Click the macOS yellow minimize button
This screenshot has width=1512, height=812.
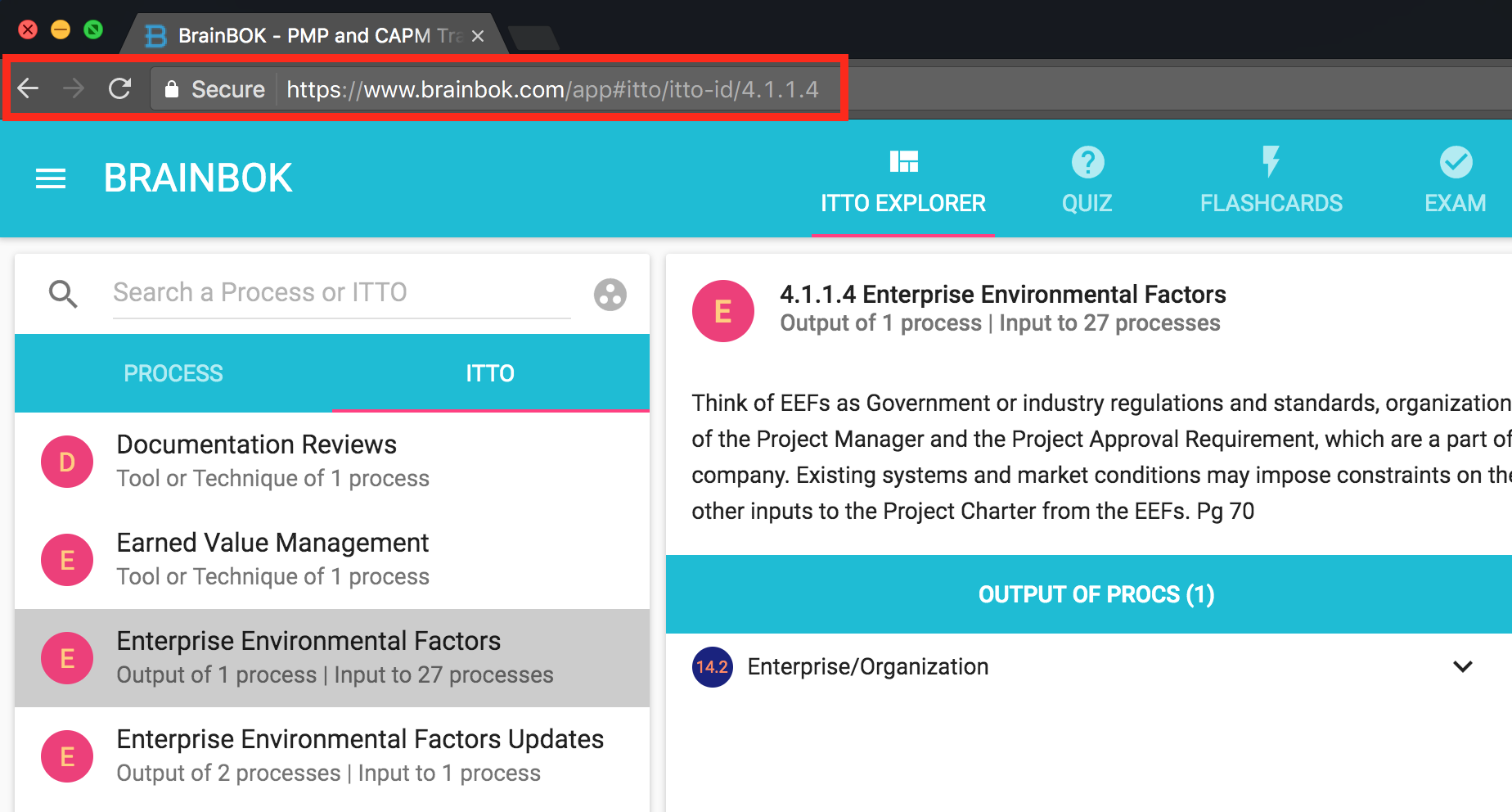click(x=61, y=29)
